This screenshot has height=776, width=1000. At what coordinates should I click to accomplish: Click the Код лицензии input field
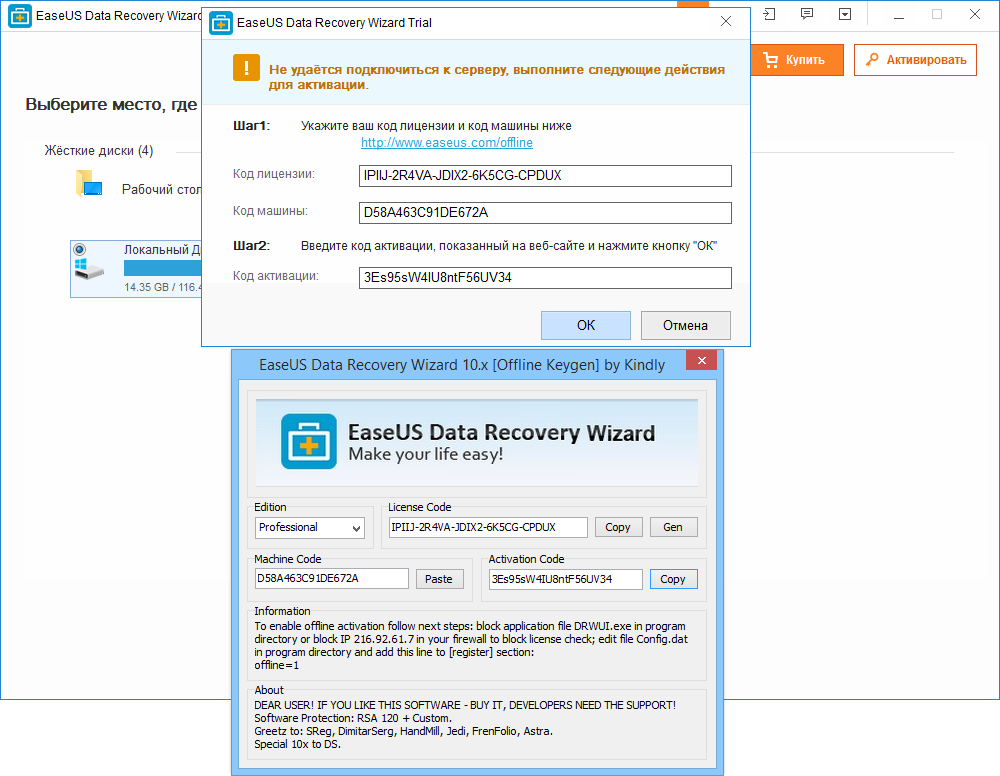(545, 176)
